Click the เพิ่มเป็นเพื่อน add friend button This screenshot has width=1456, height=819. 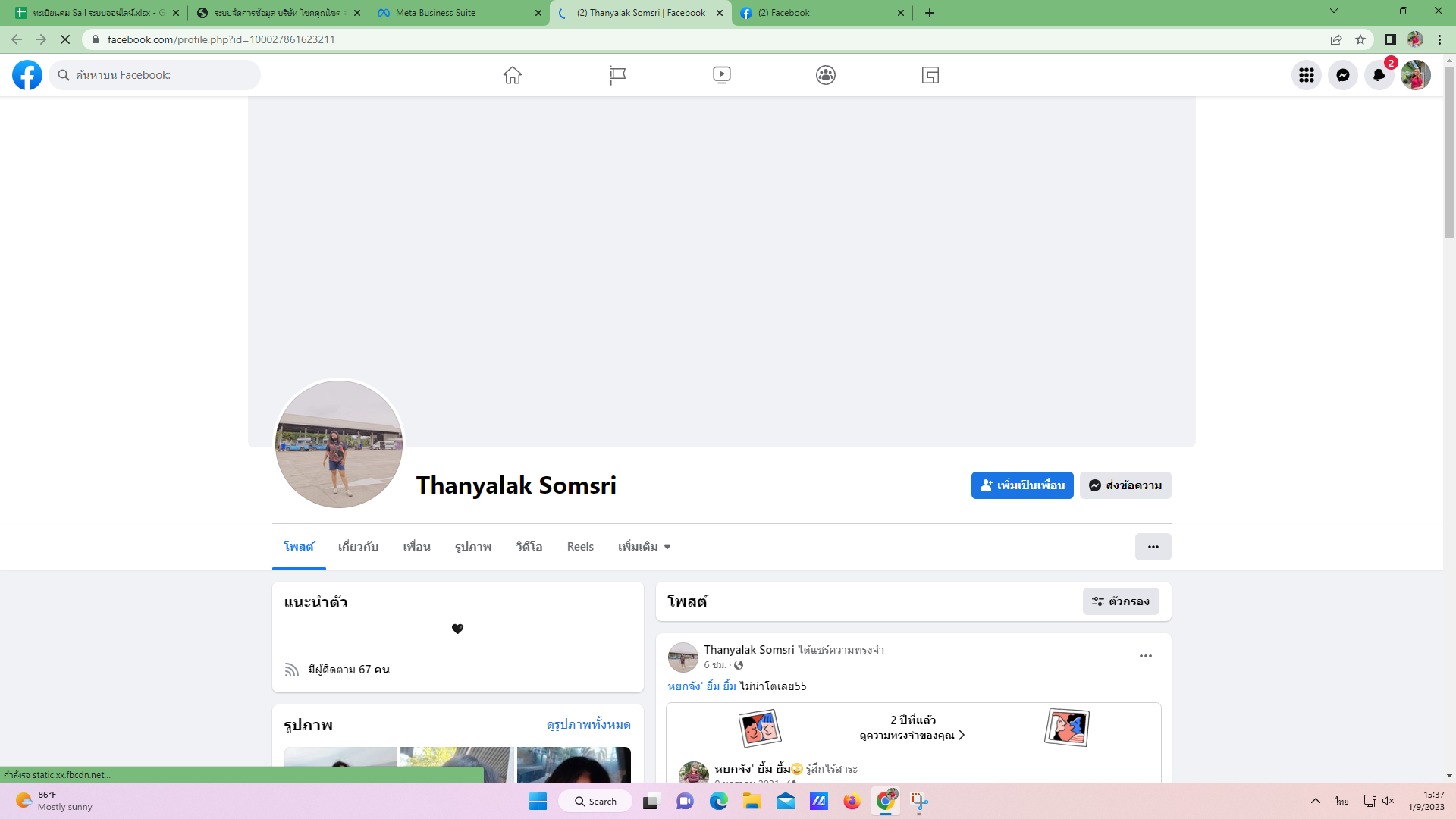(1021, 485)
